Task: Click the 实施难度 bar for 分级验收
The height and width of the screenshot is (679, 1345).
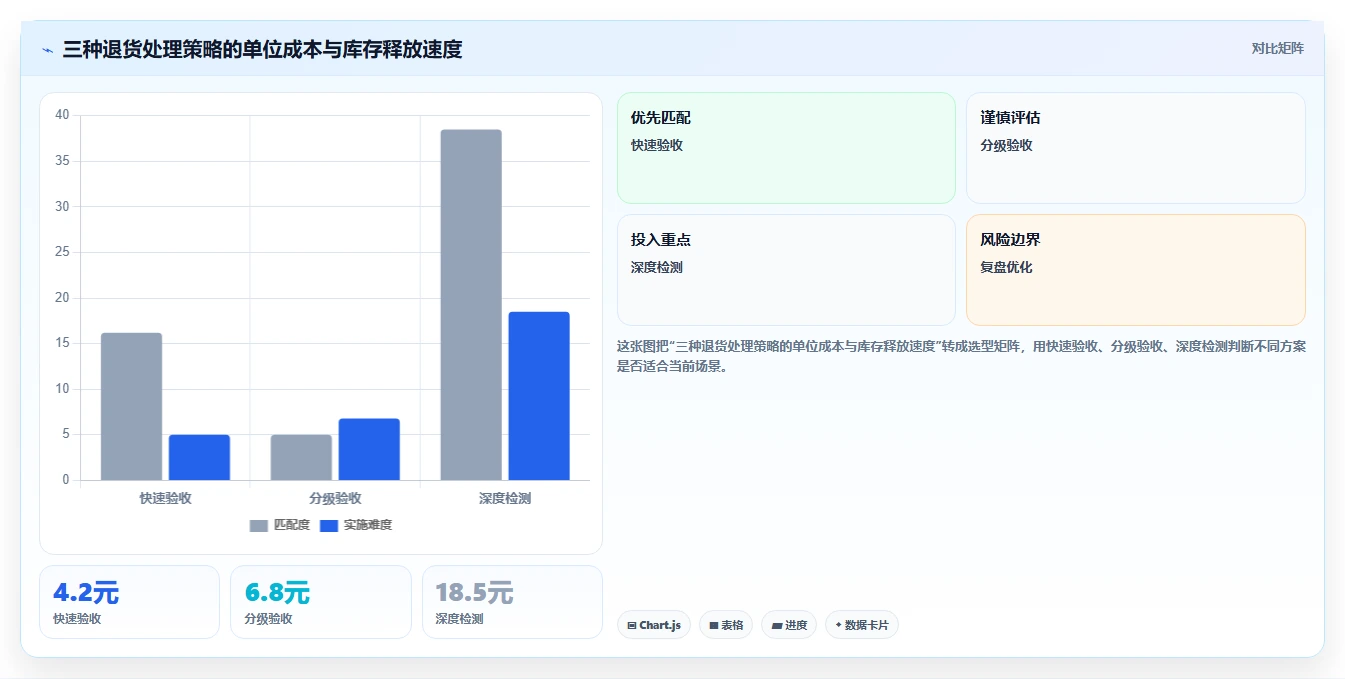Action: [x=369, y=449]
